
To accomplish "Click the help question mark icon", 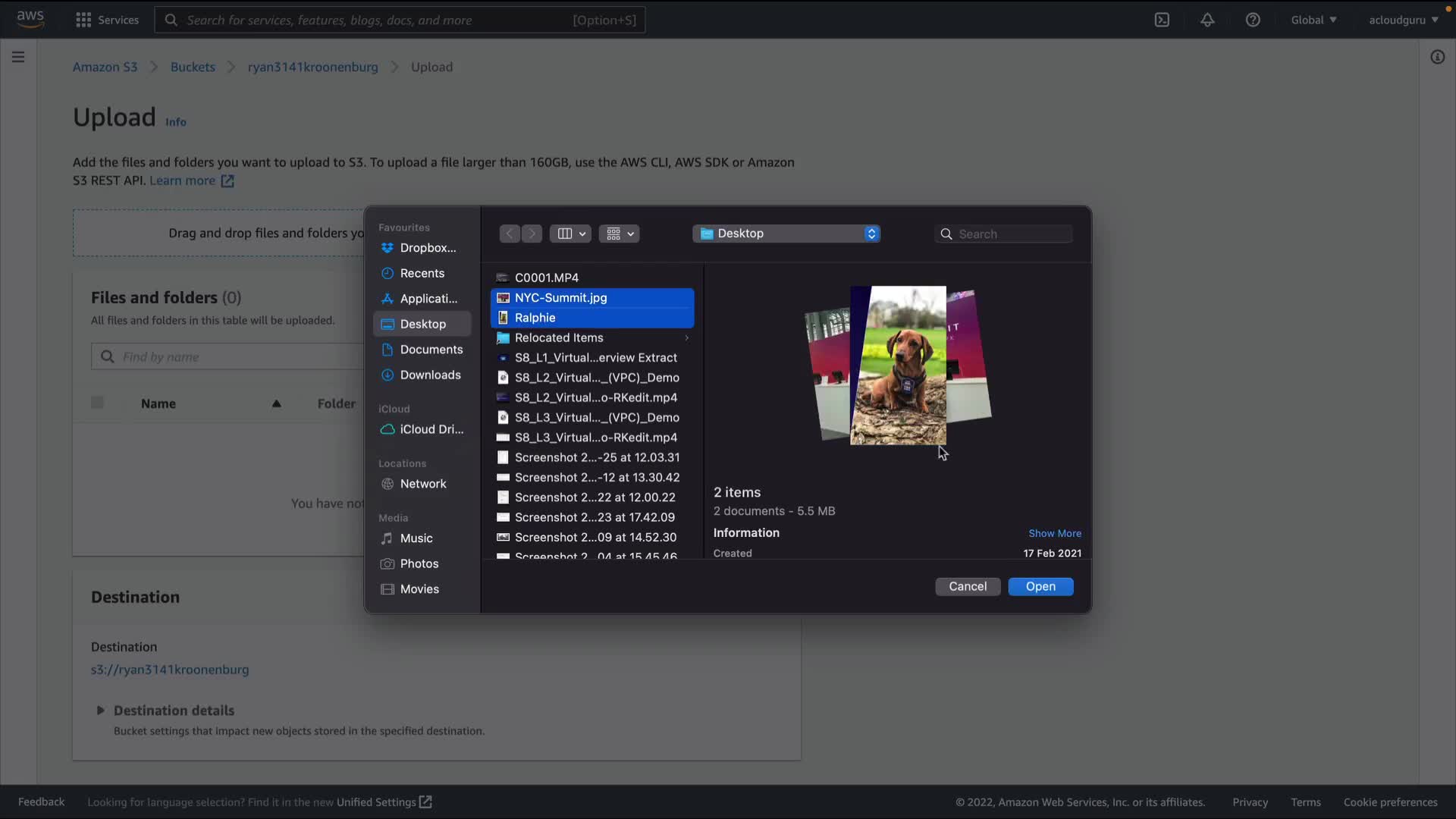I will (x=1253, y=20).
